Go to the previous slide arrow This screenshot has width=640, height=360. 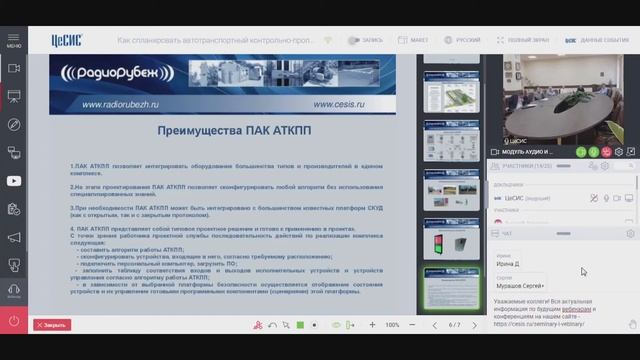click(435, 325)
